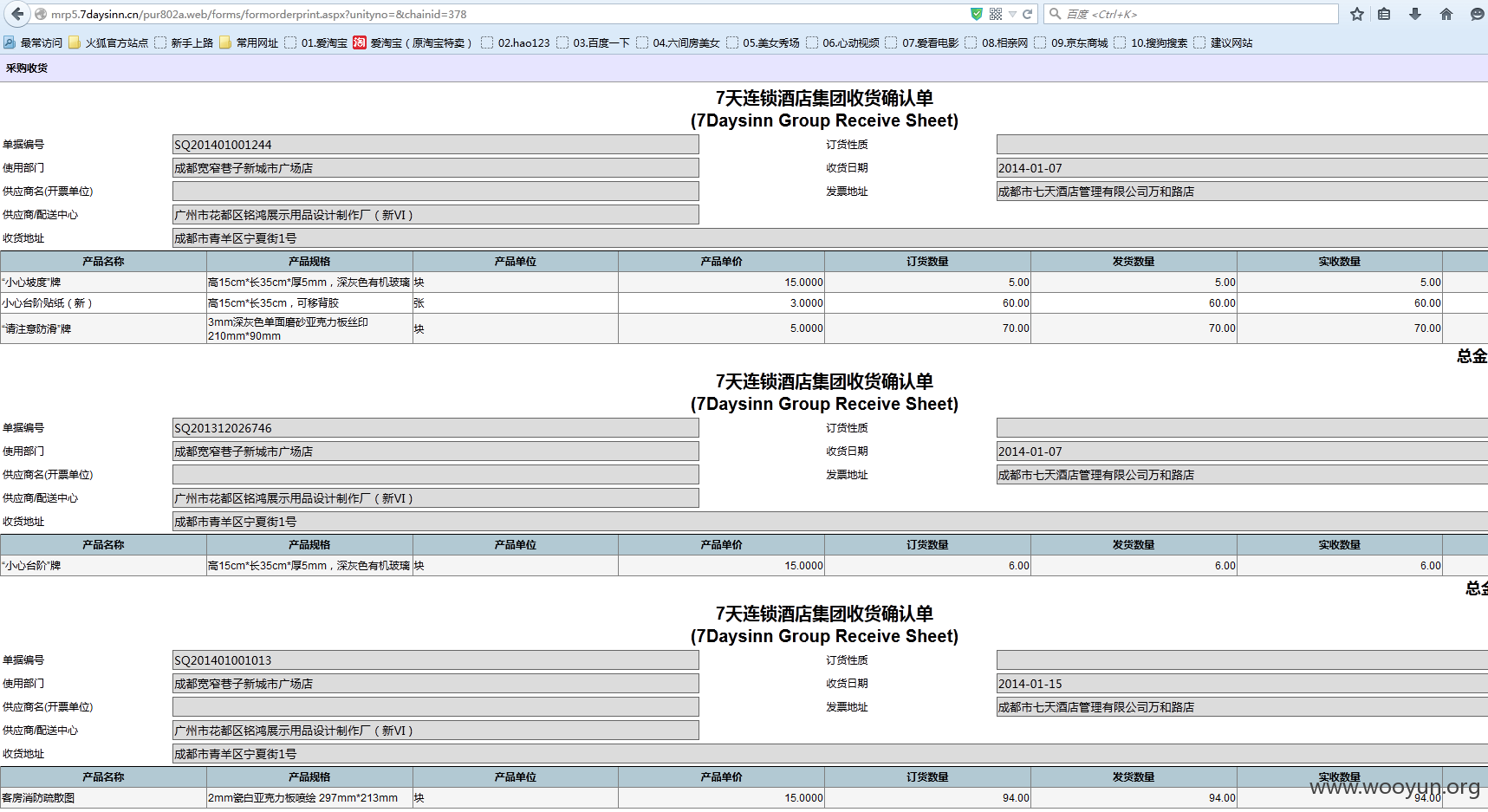Click the 2mm瓷白亚克力板喷绘 spec cell
This screenshot has height=812, width=1488.
(x=309, y=798)
